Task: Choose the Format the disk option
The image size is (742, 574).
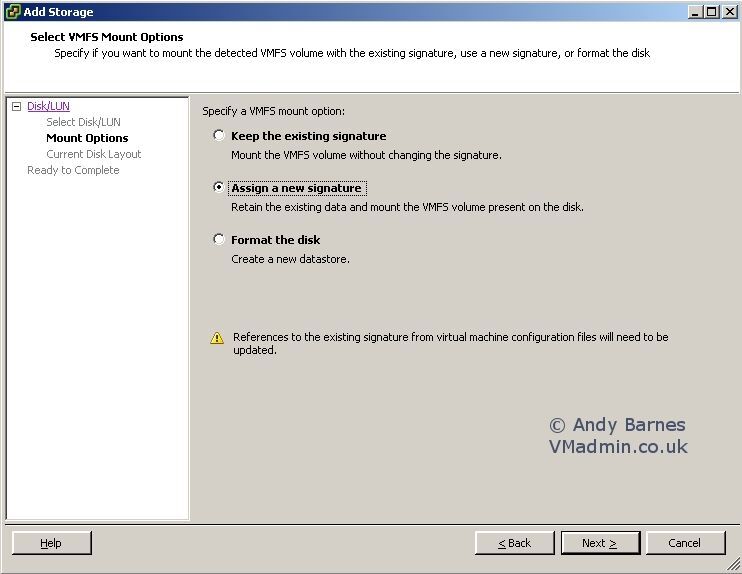Action: click(219, 239)
